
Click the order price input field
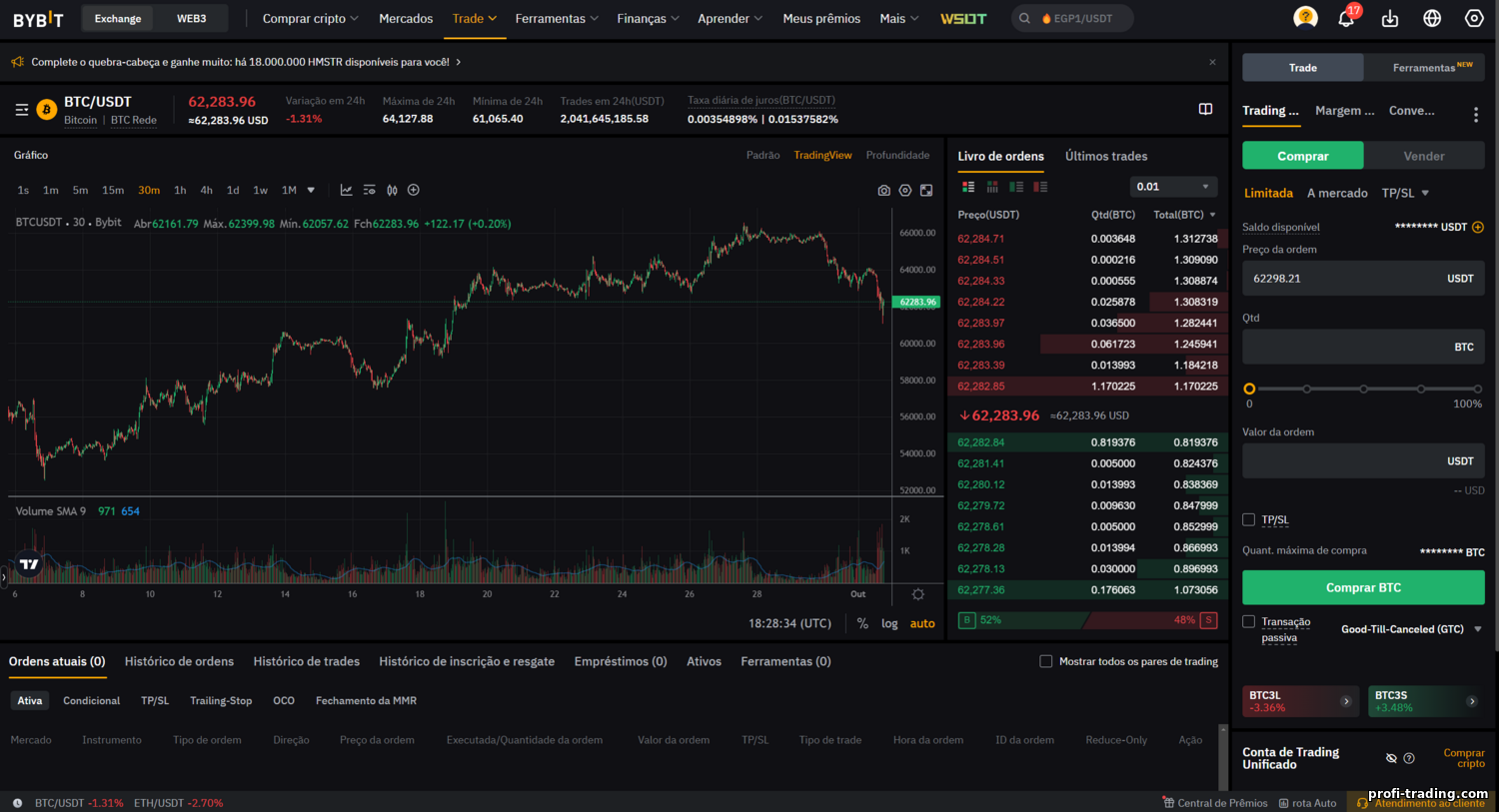pos(1363,279)
